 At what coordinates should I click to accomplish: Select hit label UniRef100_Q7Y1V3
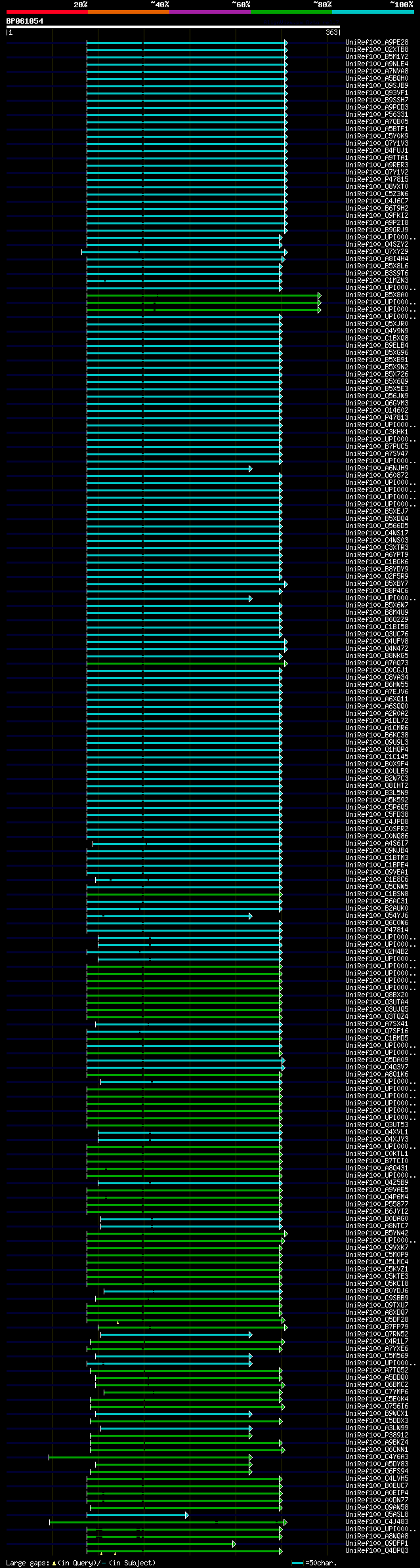377,143
